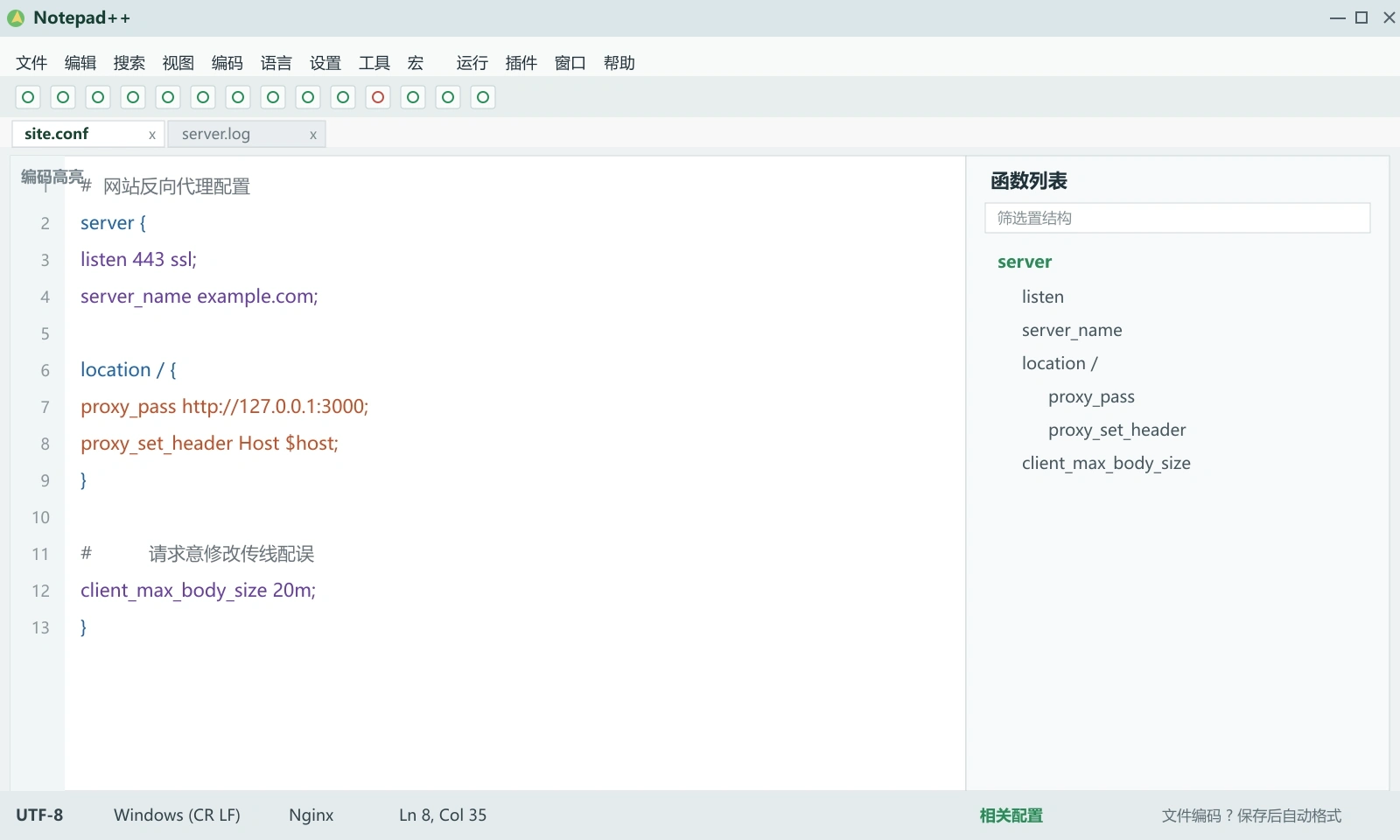Click the toolbar icon left of red one

click(343, 97)
